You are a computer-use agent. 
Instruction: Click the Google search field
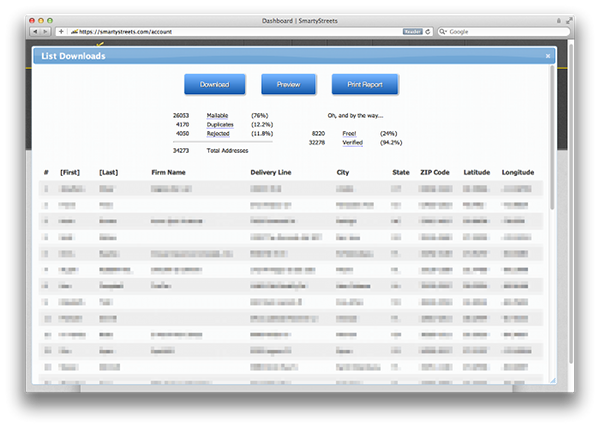(503, 31)
